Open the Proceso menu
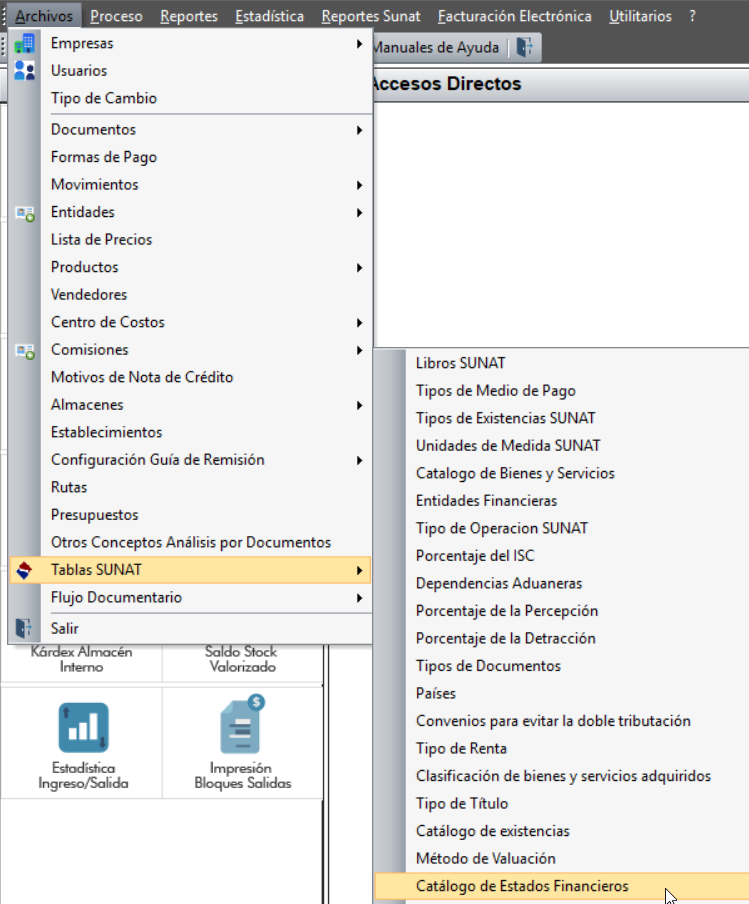749x904 pixels. pos(116,16)
